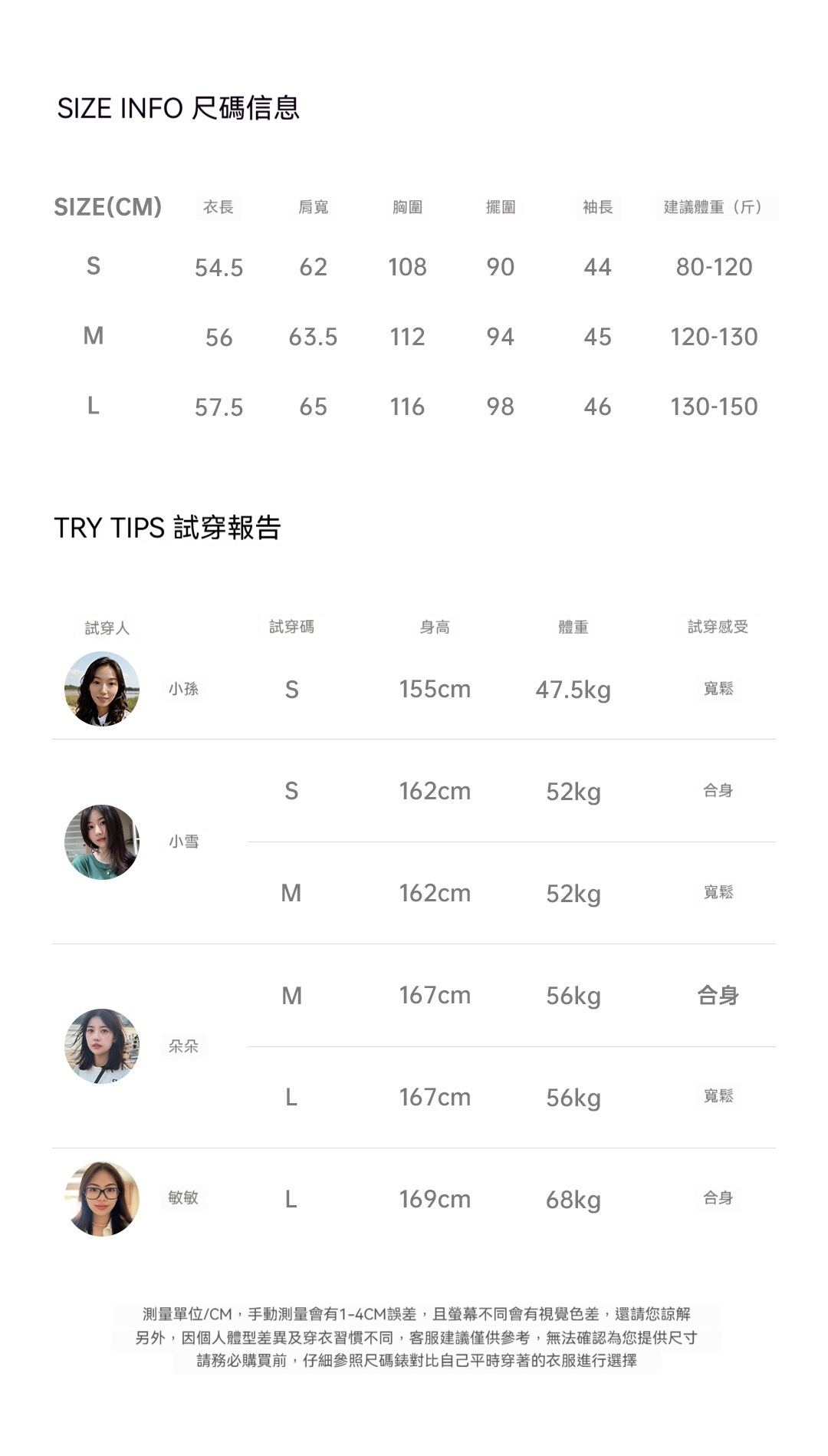
Task: Select the 80-120 recommended weight value
Action: pyautogui.click(x=714, y=267)
